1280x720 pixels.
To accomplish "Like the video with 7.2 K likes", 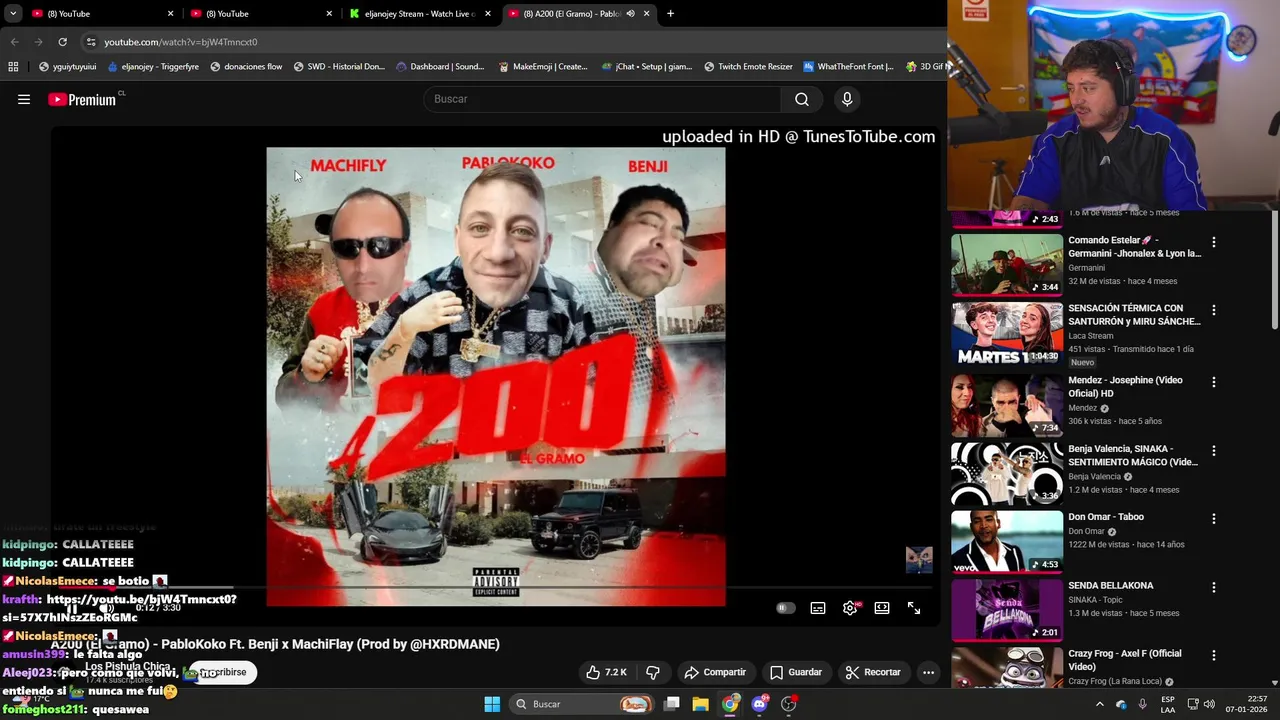I will [606, 672].
